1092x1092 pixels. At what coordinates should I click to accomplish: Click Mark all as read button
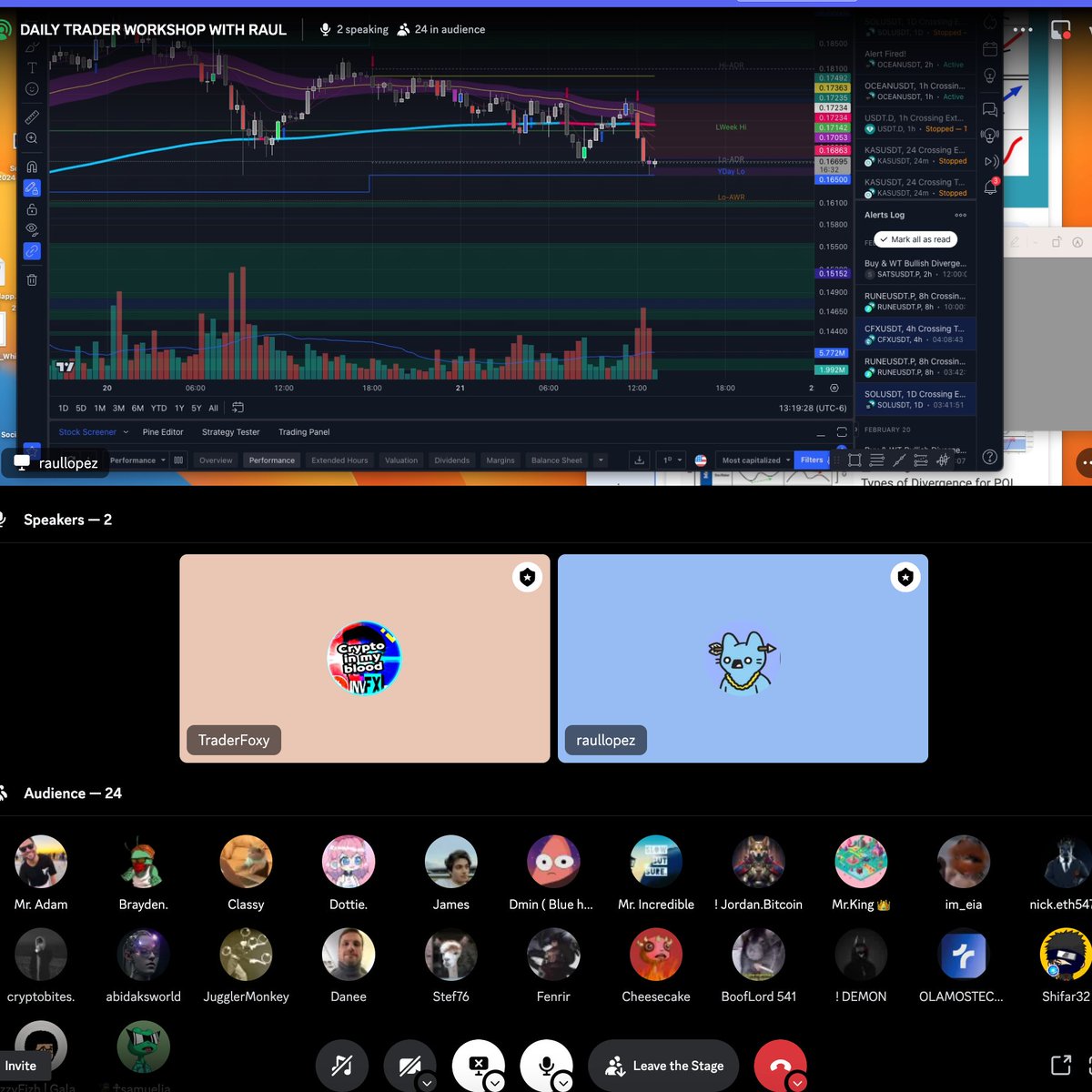(915, 239)
